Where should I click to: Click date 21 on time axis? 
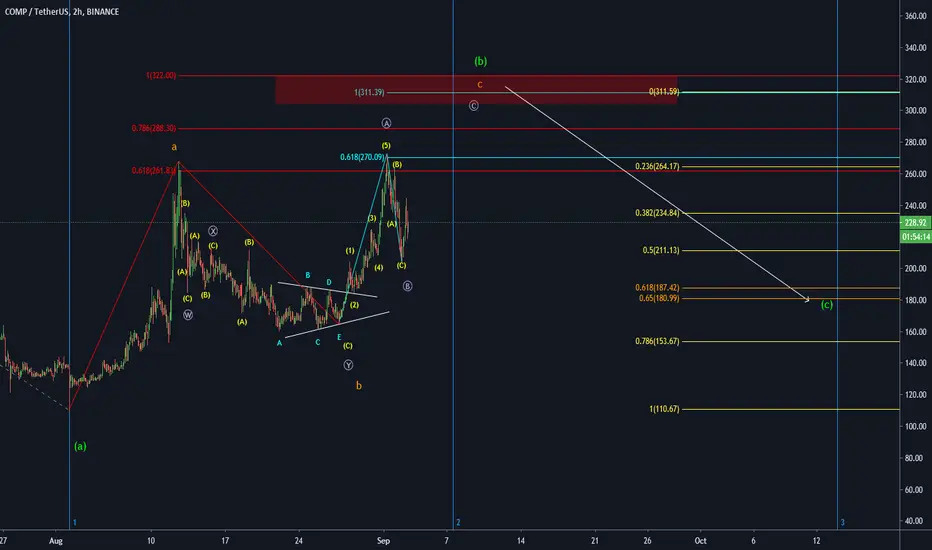[x=594, y=540]
